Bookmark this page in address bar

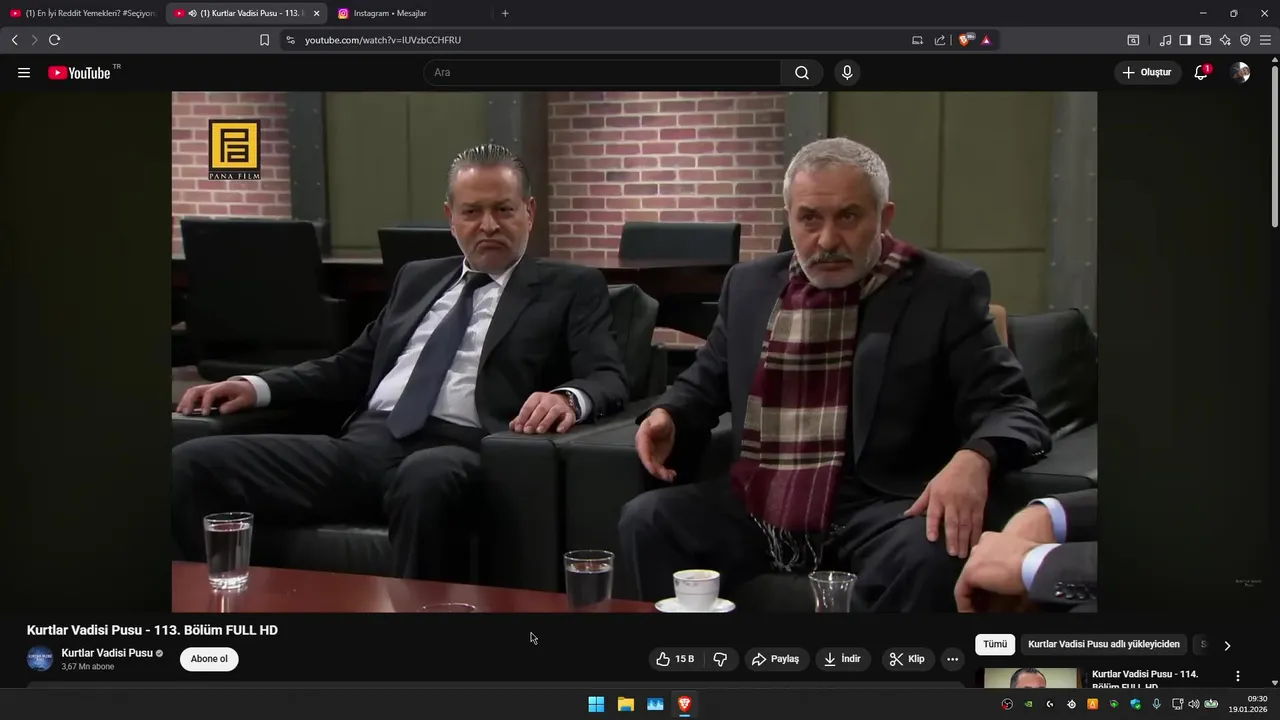click(264, 40)
